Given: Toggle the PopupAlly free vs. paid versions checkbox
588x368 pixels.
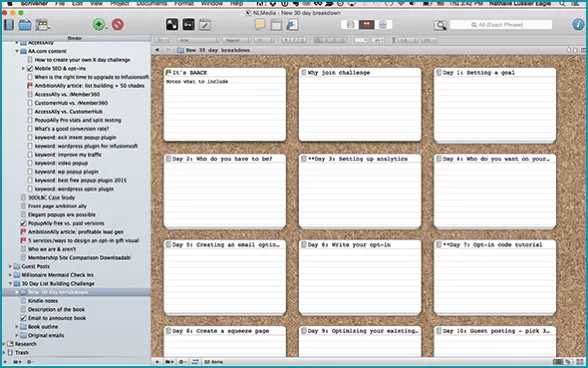Looking at the screenshot, I should click(23, 223).
